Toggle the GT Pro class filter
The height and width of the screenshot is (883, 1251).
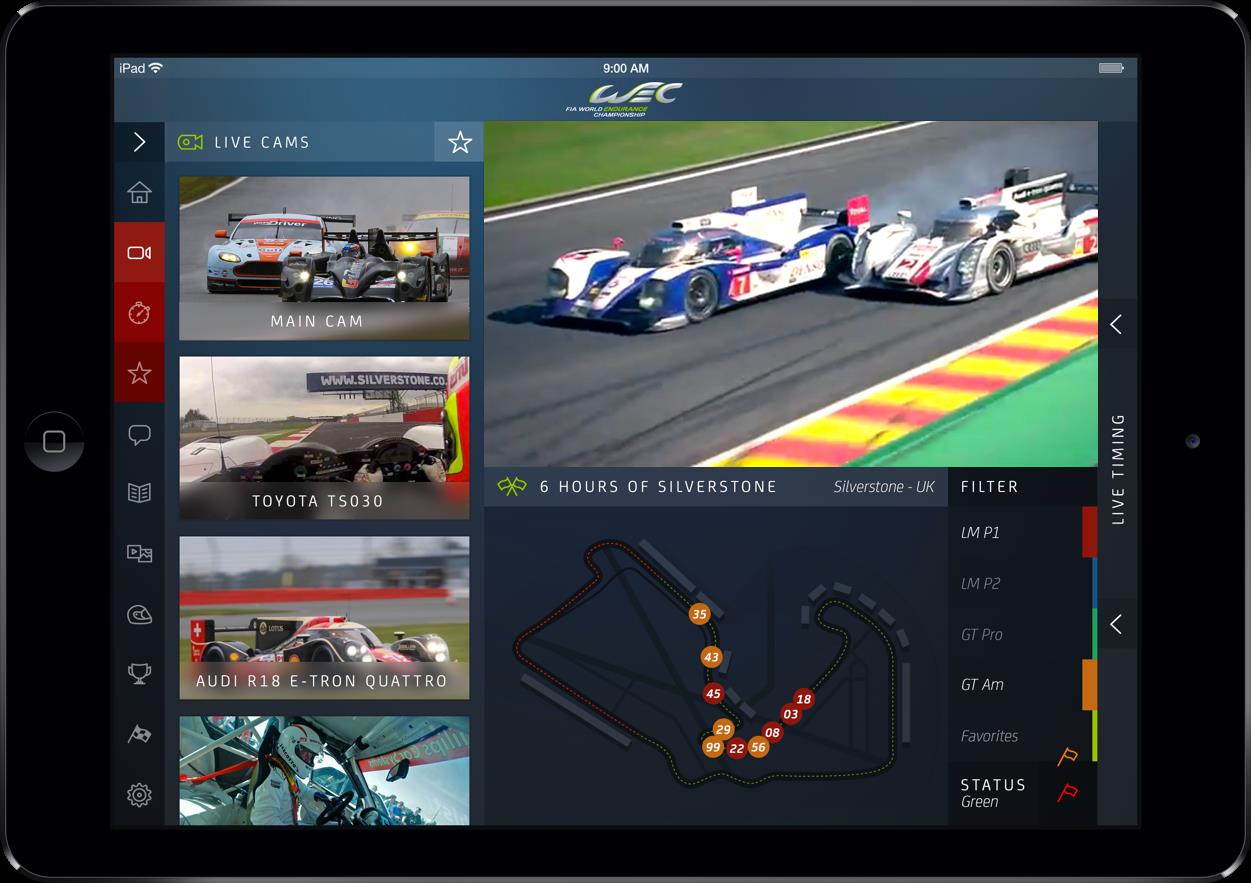pyautogui.click(x=1022, y=634)
